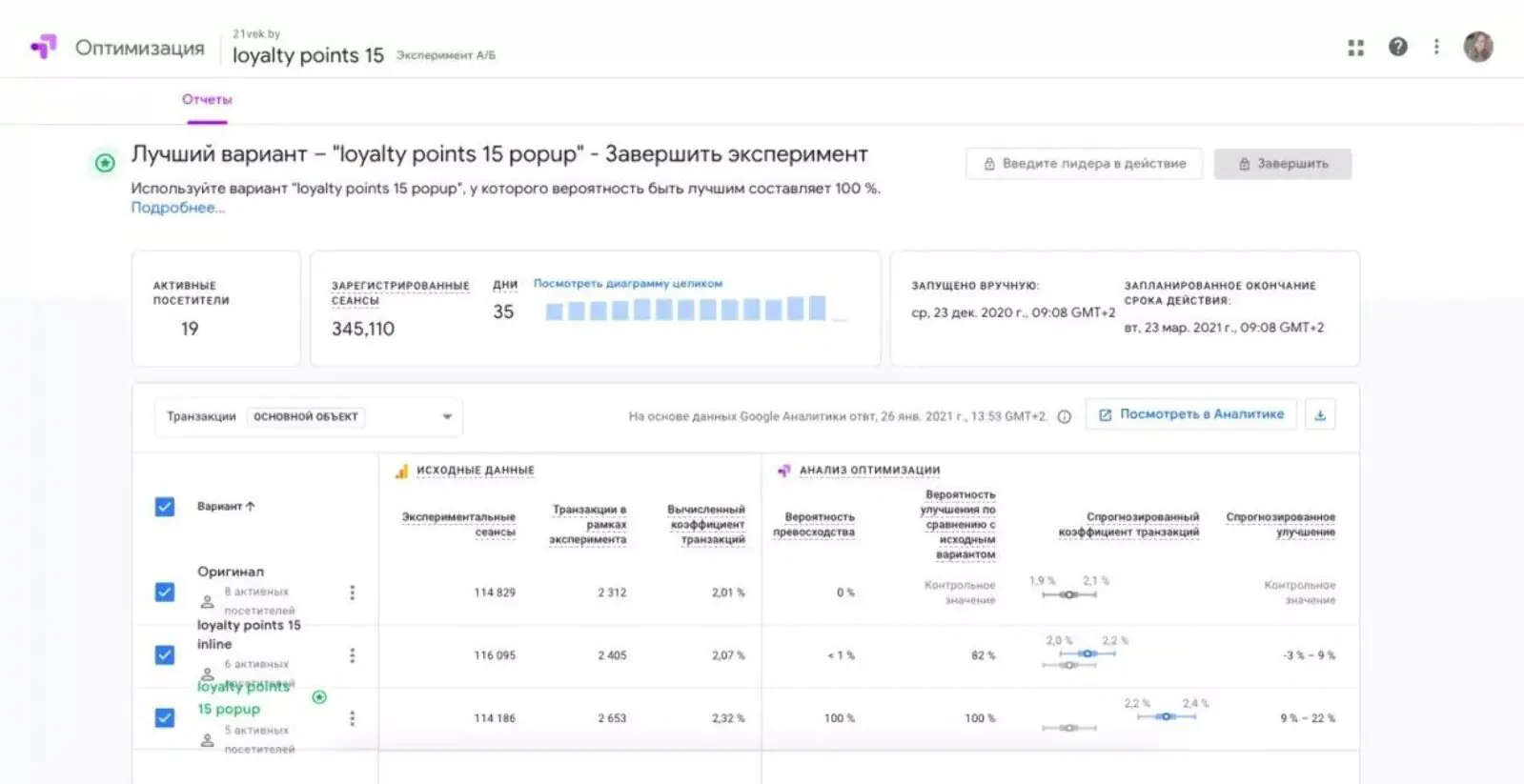
Task: Click the info icon near Analytics date
Action: click(1065, 416)
